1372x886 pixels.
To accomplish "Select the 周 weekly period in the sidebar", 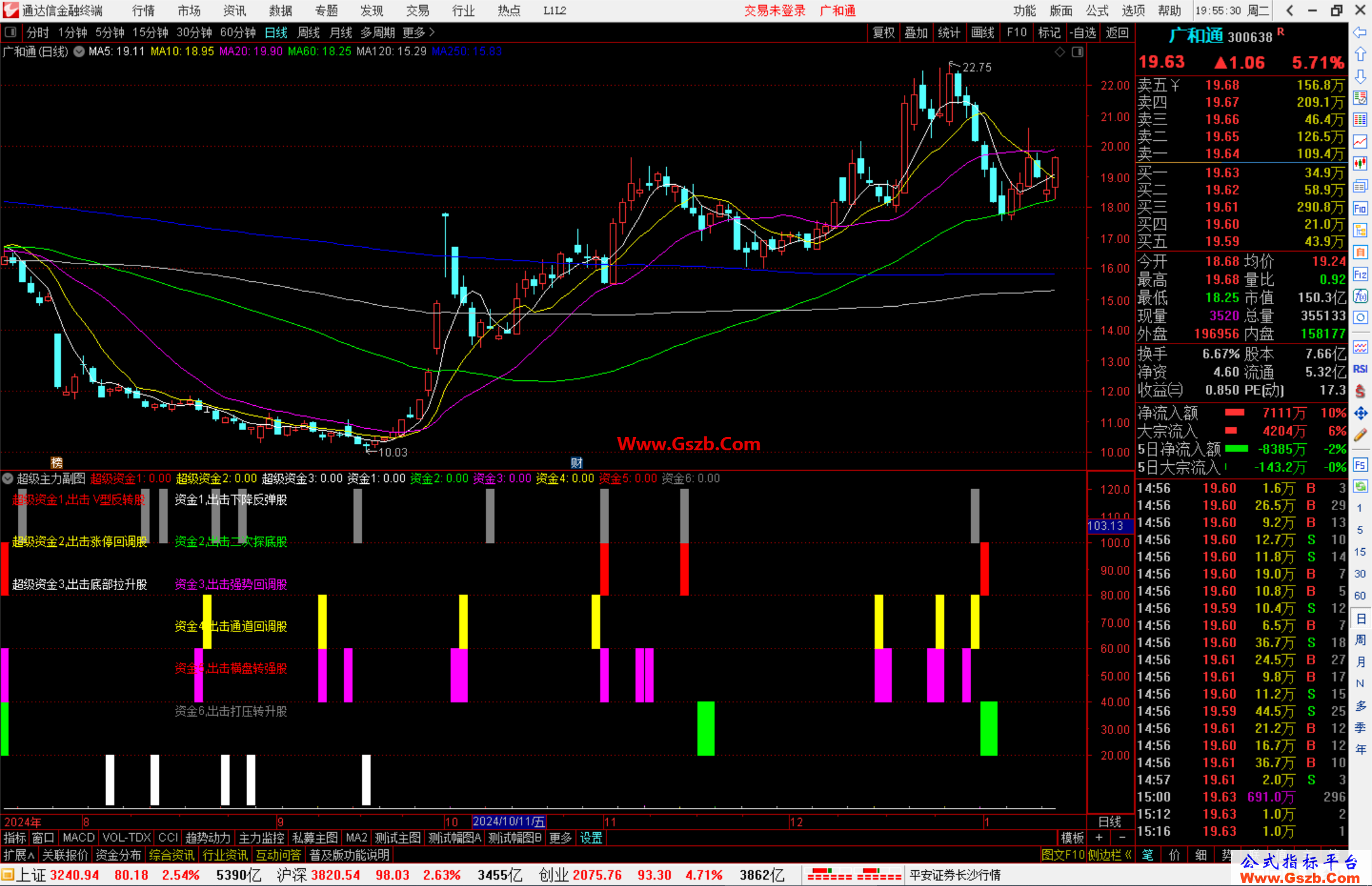I will 1361,640.
